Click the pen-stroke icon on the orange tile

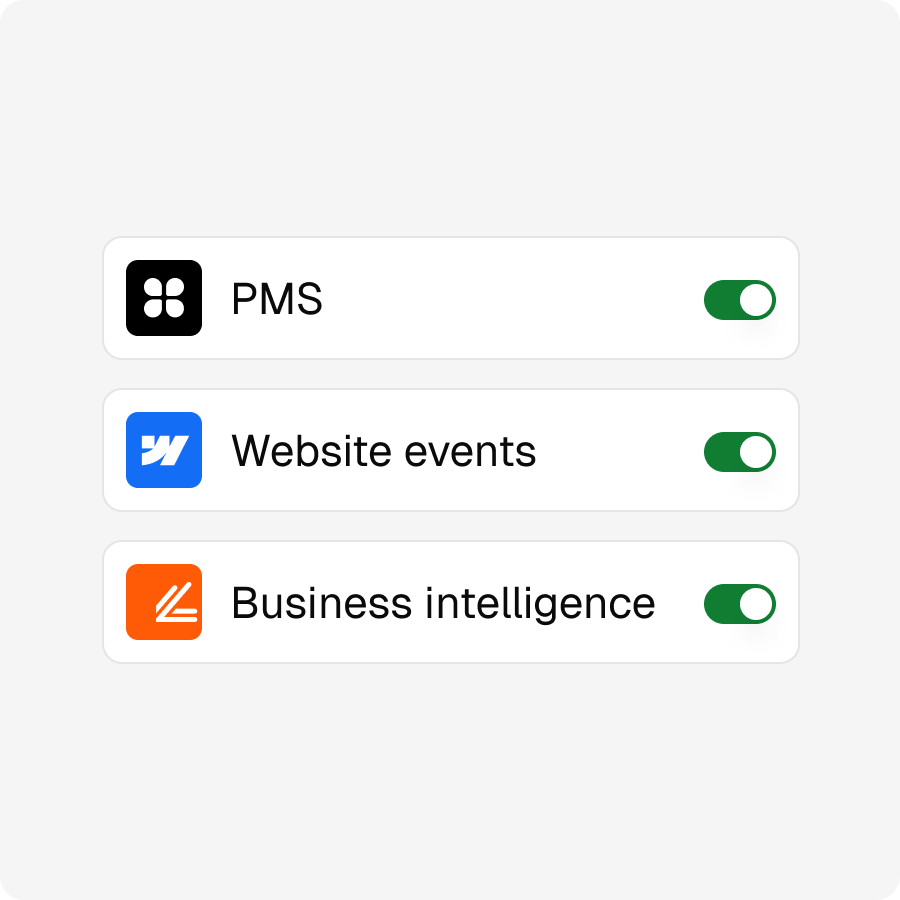tap(164, 602)
